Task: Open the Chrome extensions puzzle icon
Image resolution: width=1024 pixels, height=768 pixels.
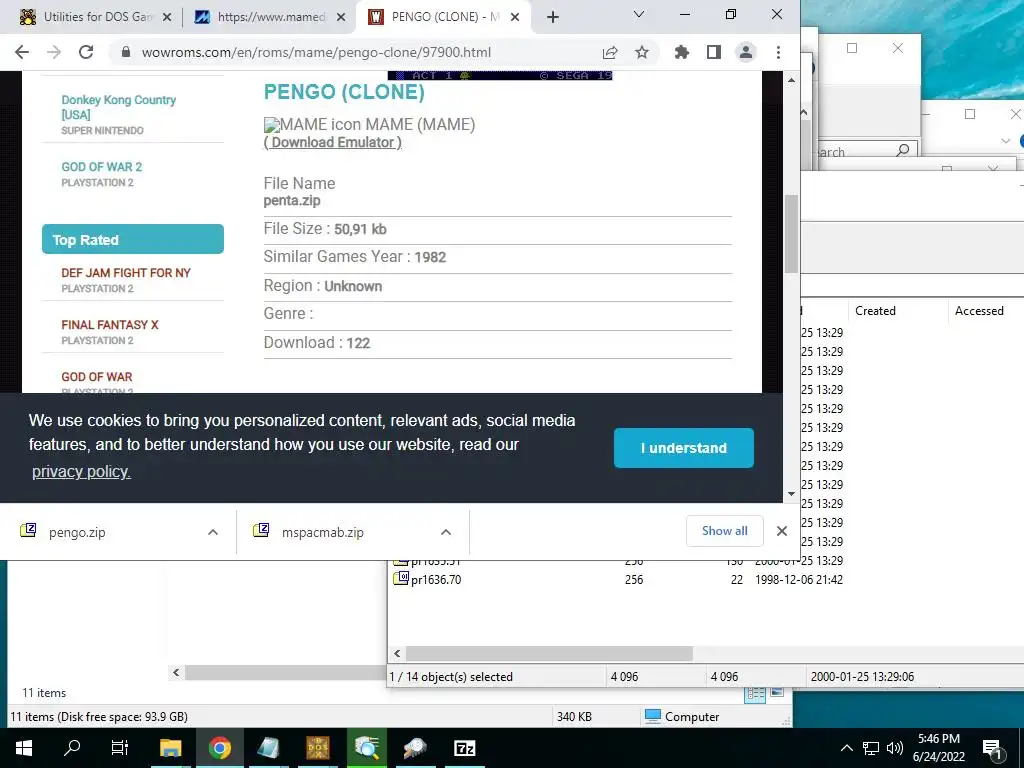Action: (x=682, y=52)
